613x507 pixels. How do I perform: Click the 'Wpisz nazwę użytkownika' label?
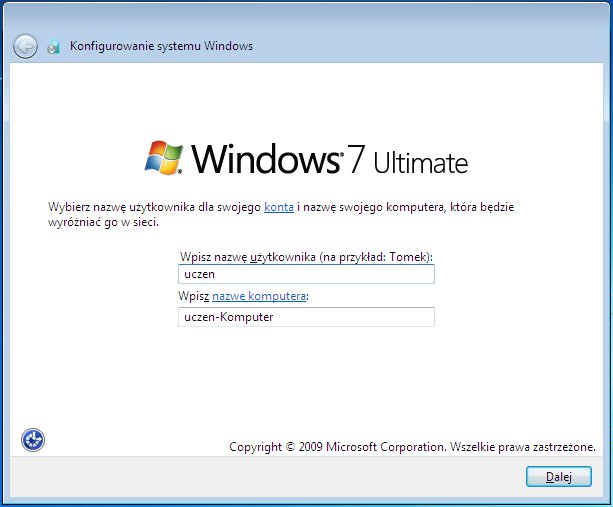coord(306,257)
